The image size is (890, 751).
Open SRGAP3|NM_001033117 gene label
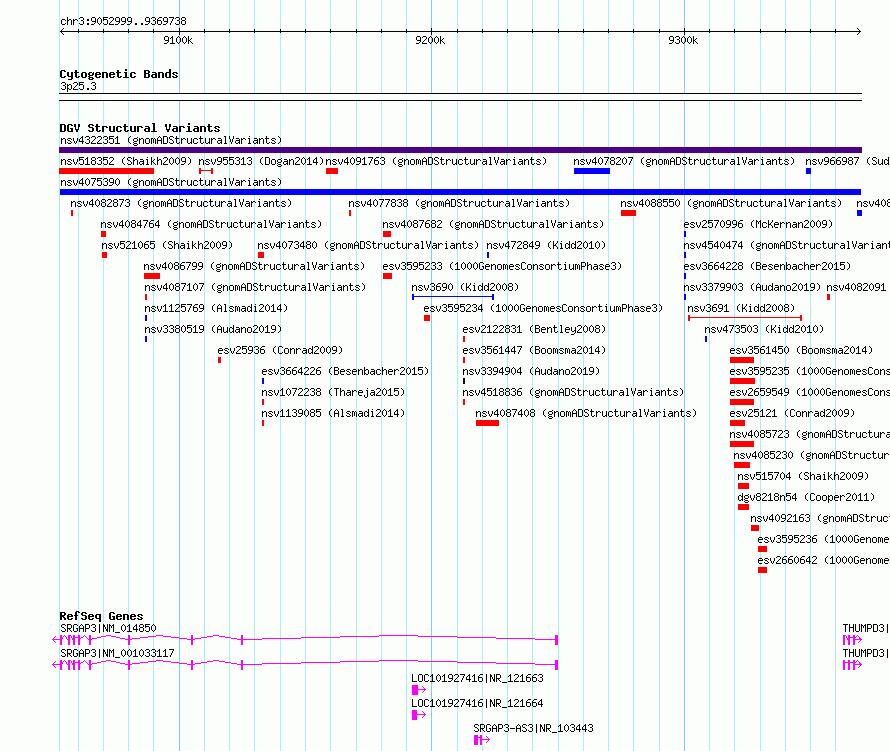coord(117,653)
